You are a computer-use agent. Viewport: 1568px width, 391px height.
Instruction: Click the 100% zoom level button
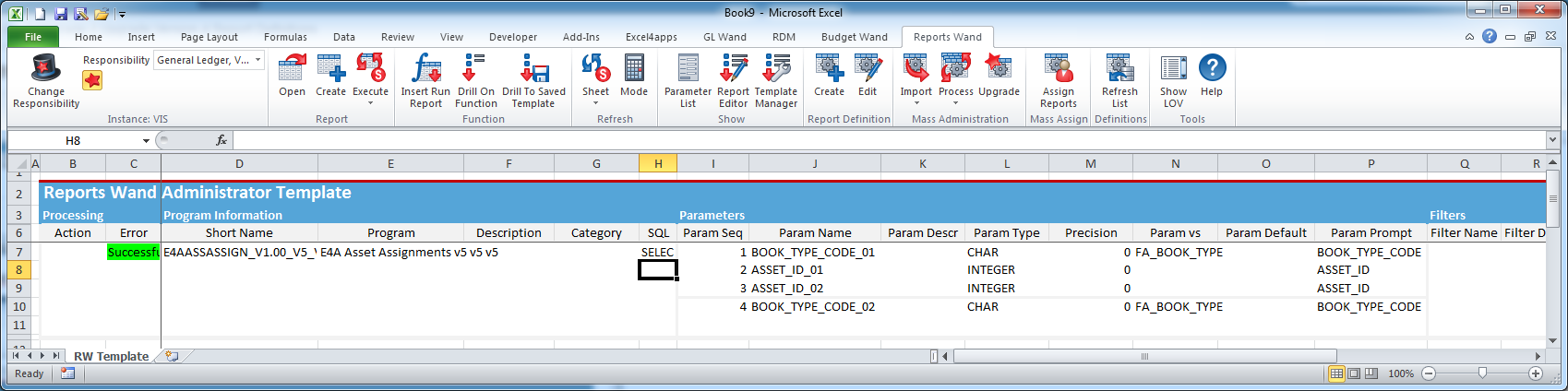point(1401,373)
